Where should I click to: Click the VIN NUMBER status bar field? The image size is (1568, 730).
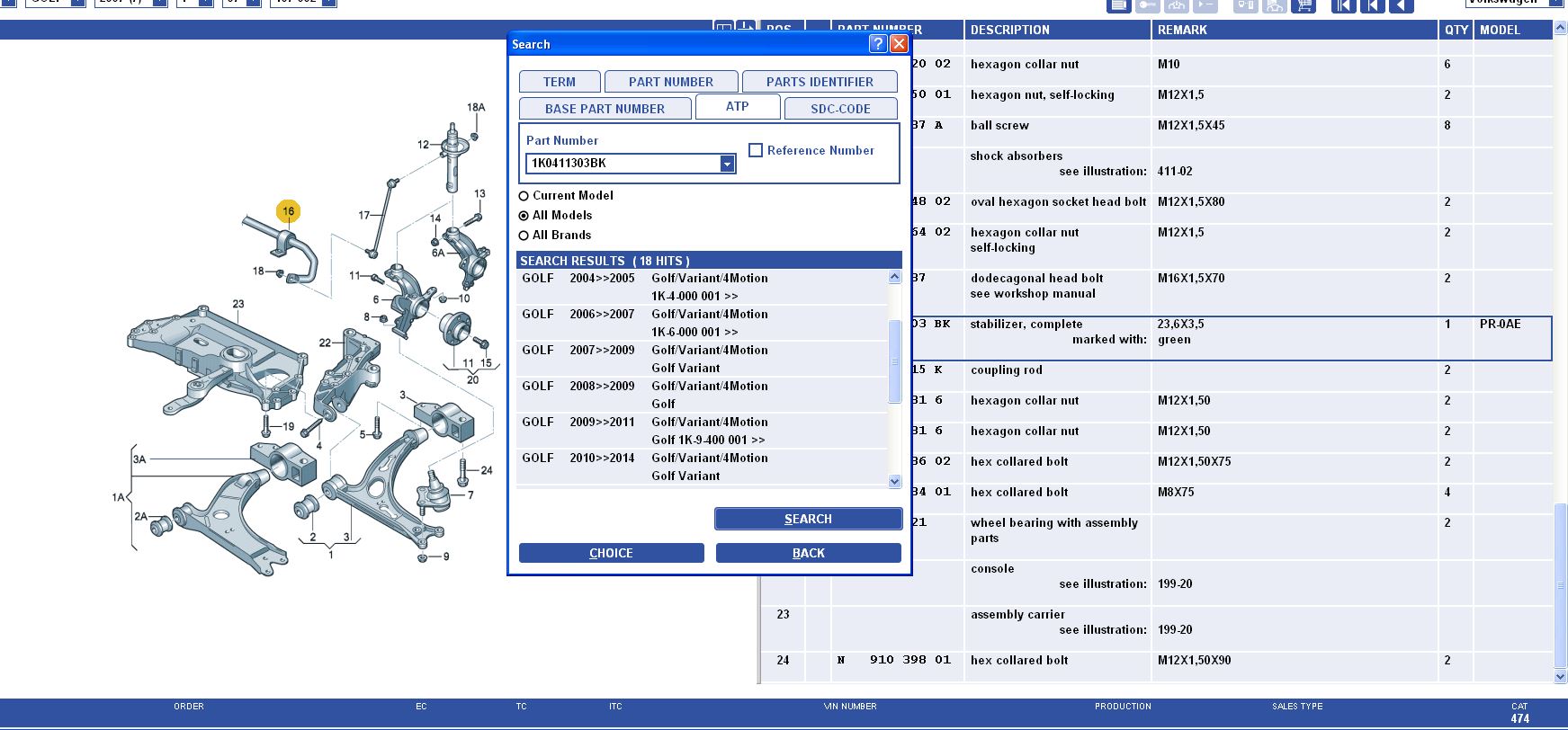click(850, 707)
